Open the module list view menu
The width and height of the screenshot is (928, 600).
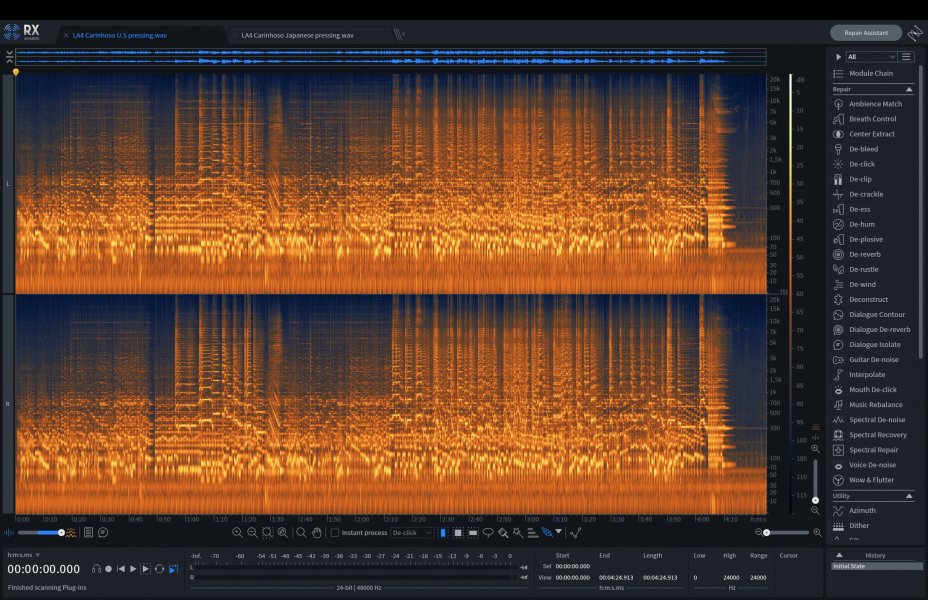[906, 57]
